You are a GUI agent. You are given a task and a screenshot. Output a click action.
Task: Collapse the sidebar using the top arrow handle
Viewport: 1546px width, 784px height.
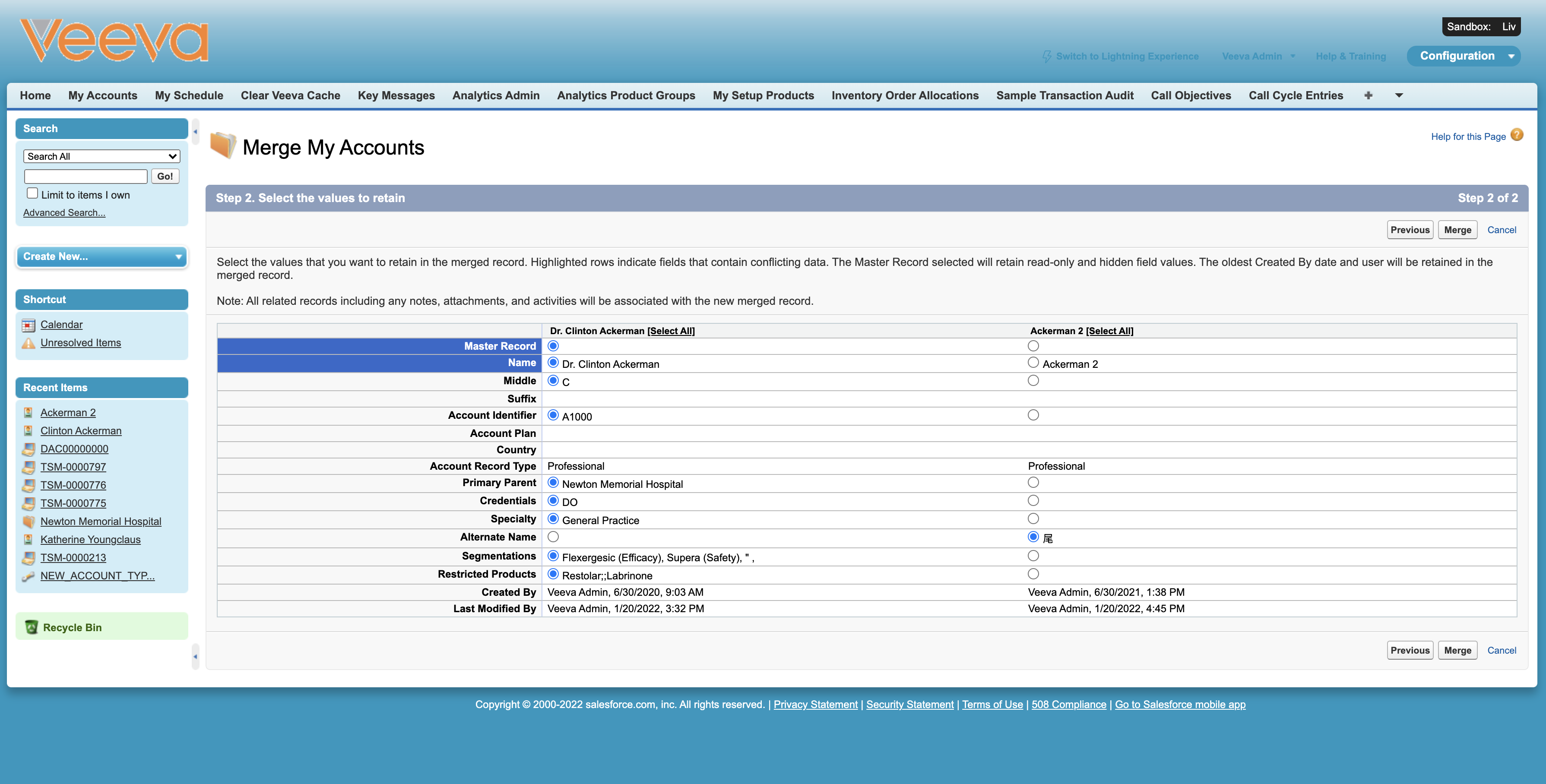(x=195, y=131)
